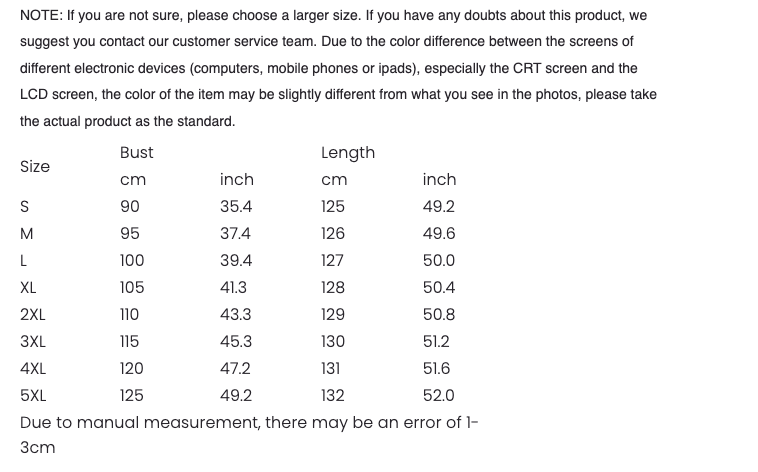Screen dimensions: 758x472
Task: Click the 100 cm bust value
Action: pos(132,261)
